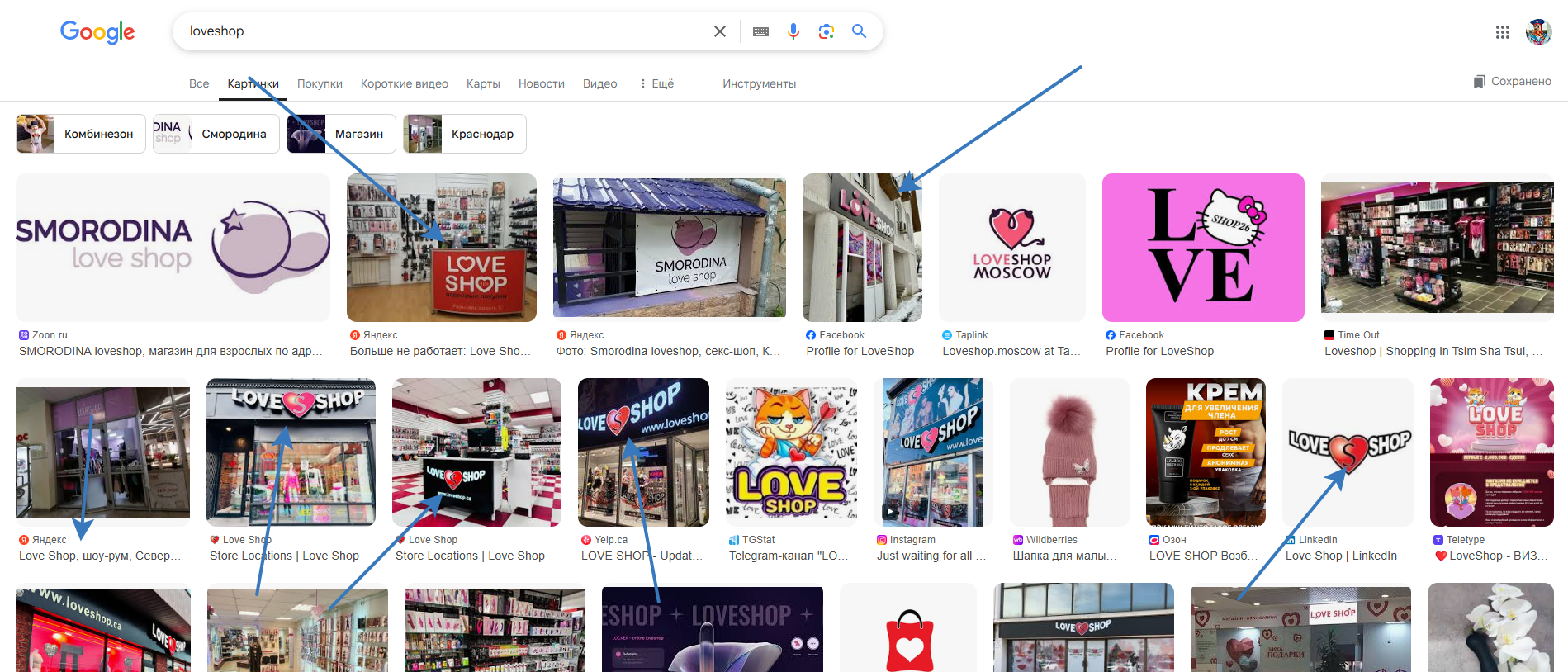Switch to the Все tab

tap(199, 83)
